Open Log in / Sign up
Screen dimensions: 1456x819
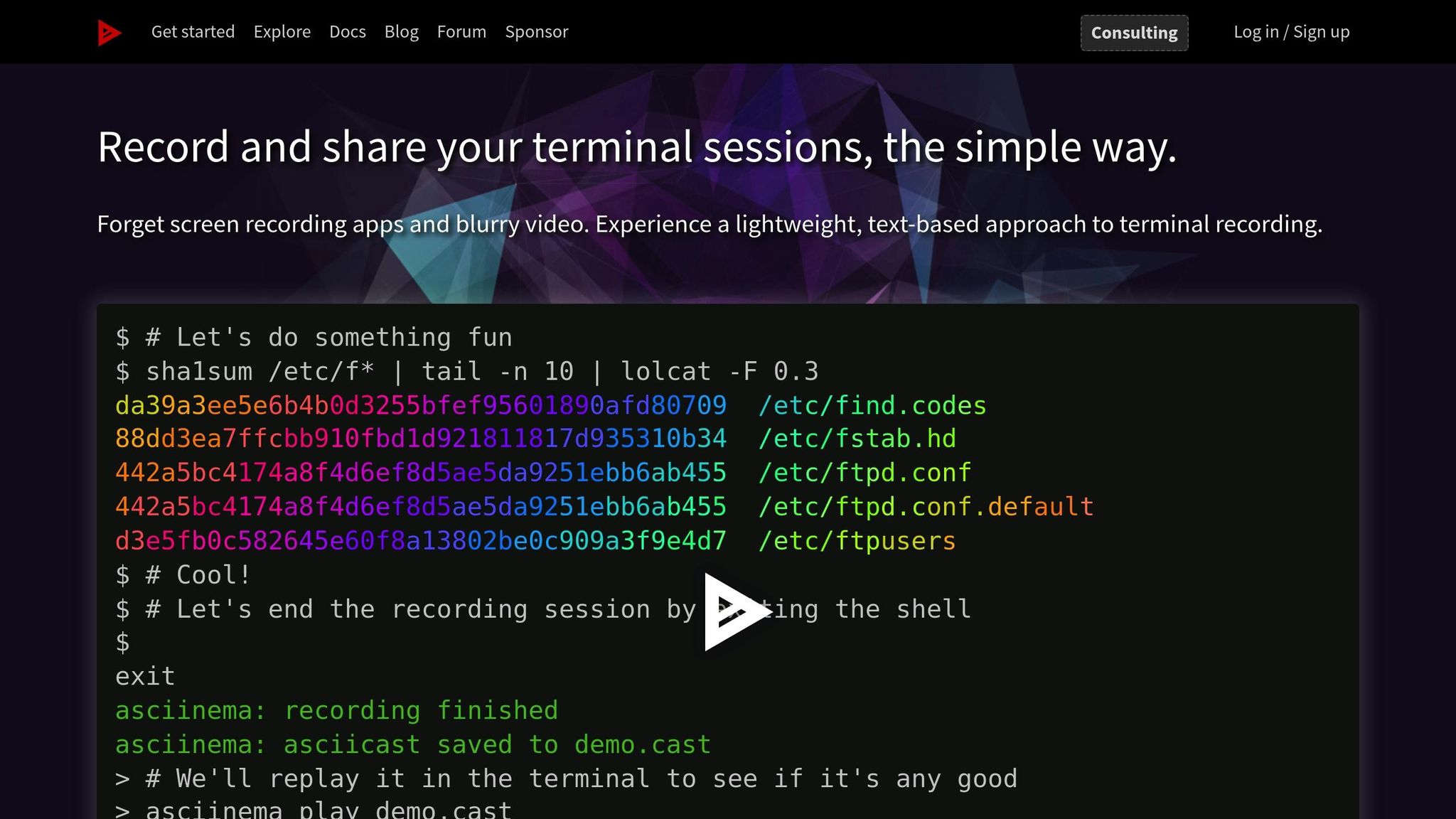click(x=1291, y=32)
